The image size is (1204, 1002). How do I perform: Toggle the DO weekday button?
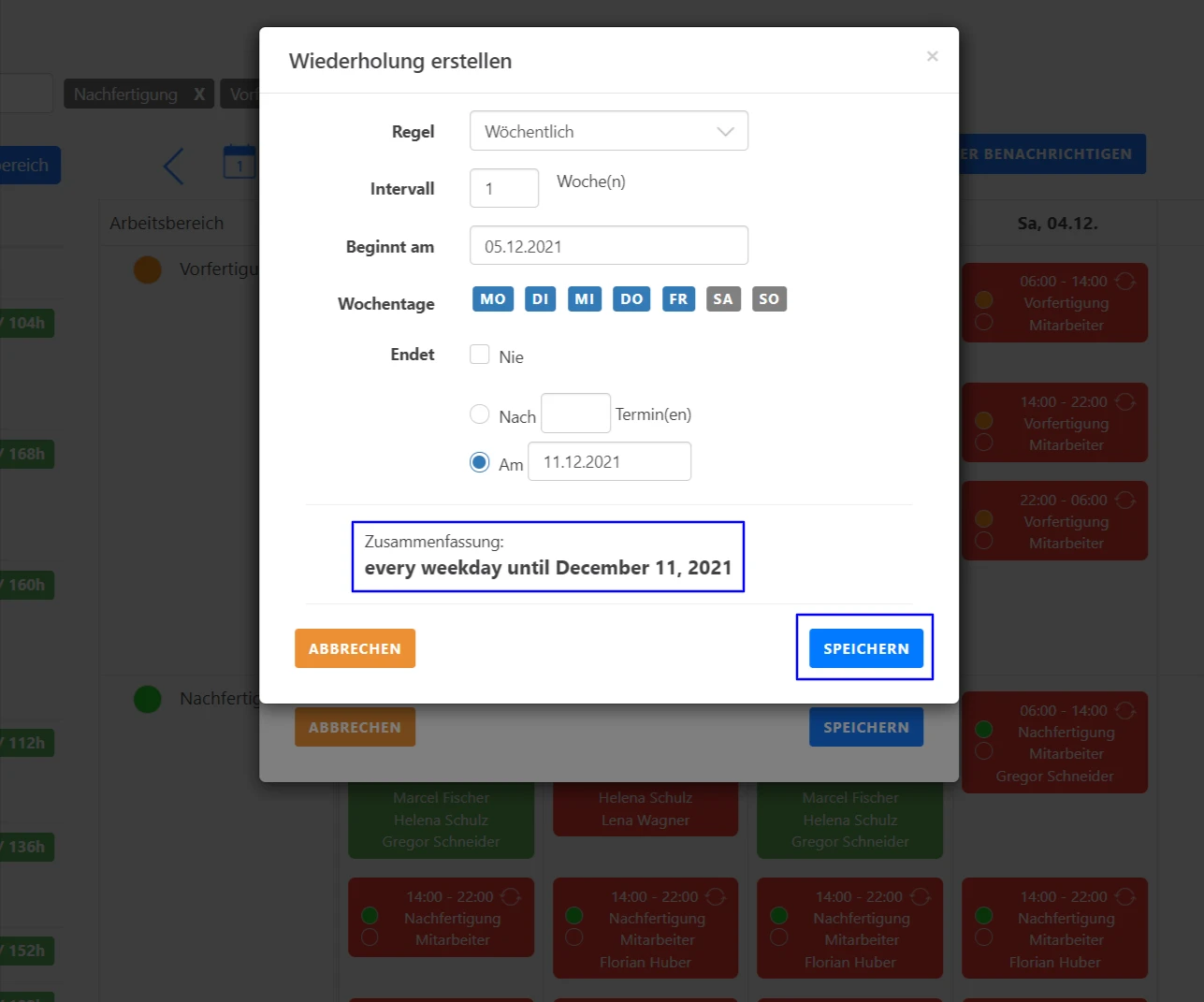631,299
